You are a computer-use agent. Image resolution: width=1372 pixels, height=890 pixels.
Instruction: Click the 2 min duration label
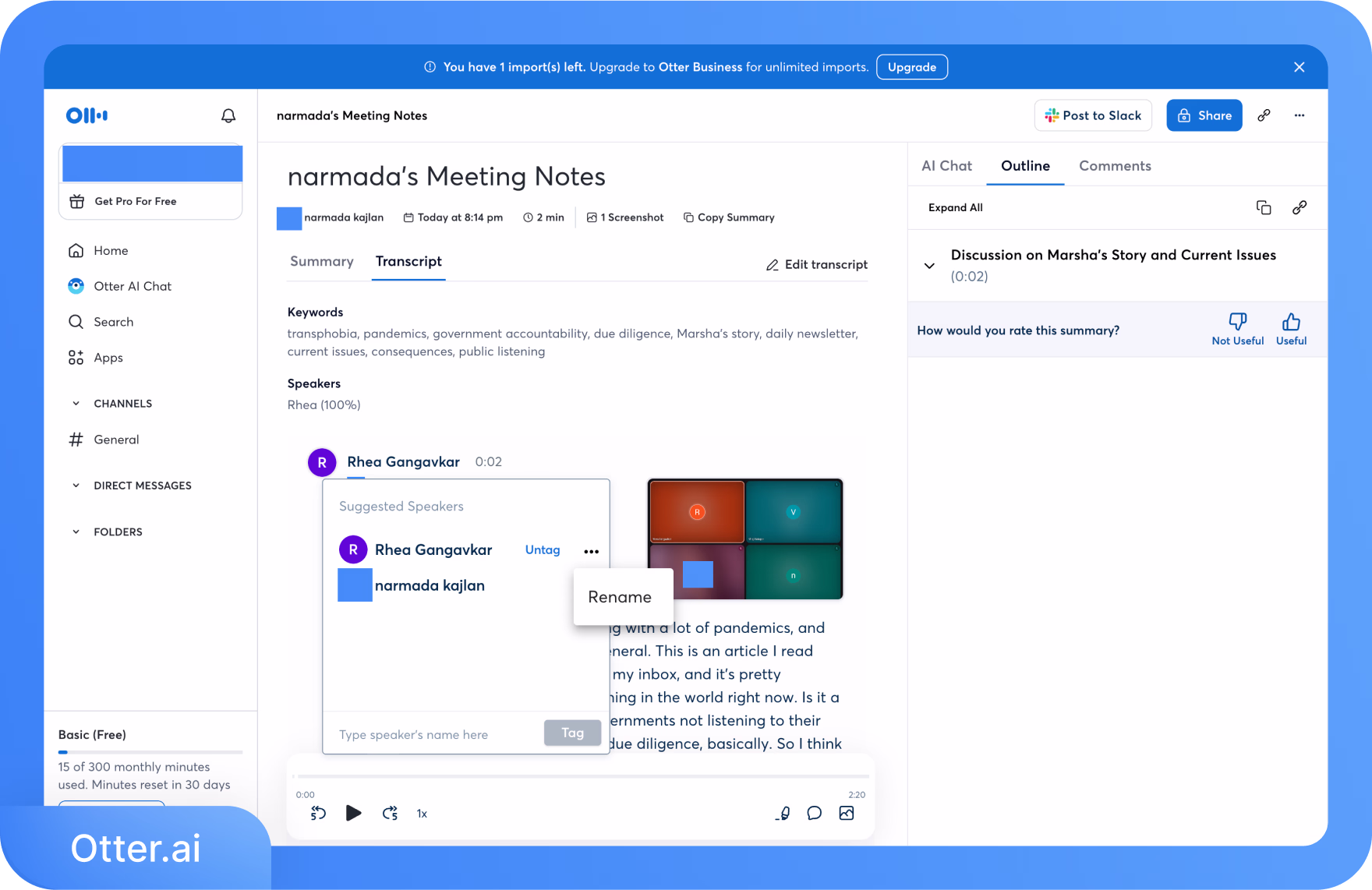(543, 217)
